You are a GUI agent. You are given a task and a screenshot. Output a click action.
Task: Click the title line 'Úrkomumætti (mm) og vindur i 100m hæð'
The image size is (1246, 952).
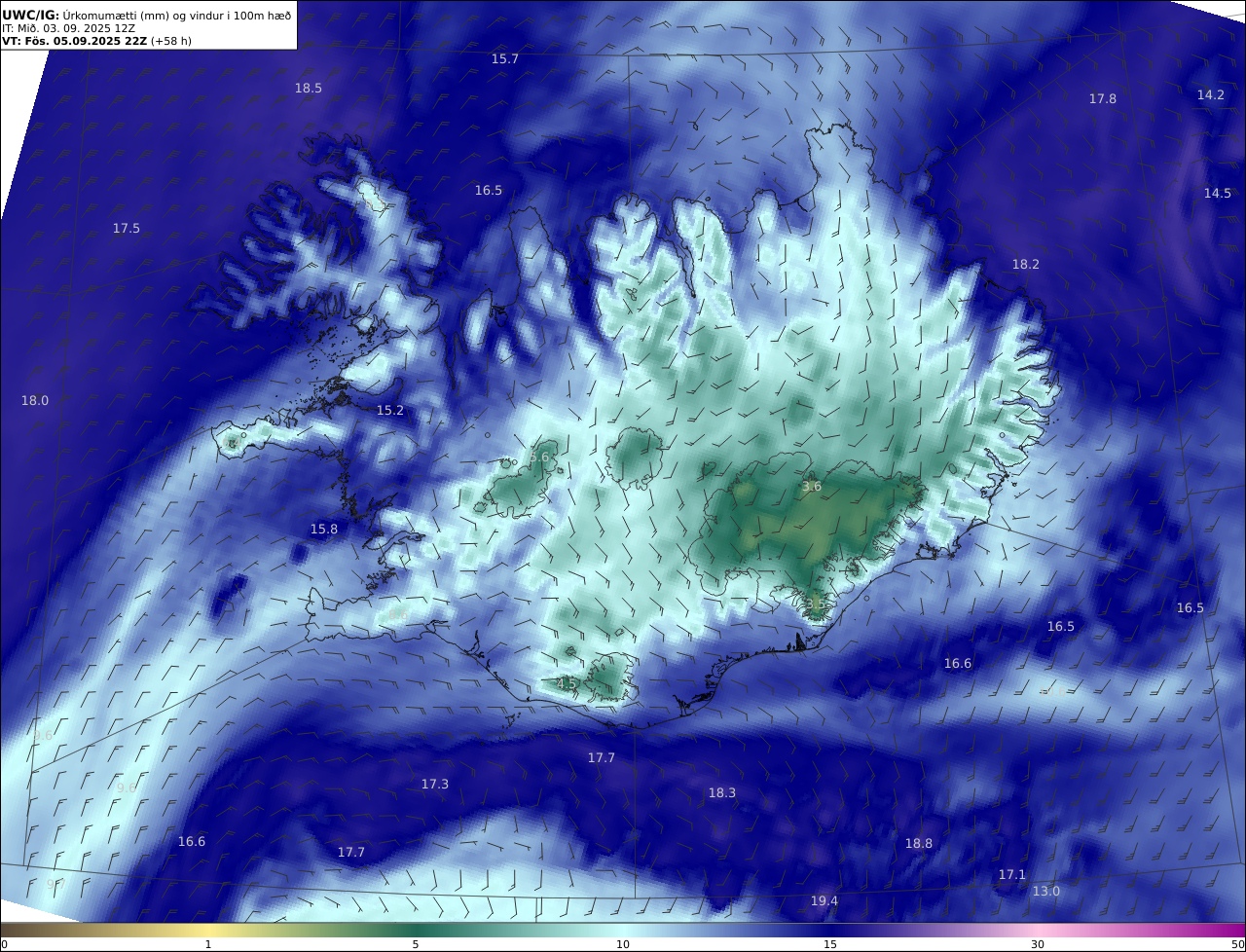click(177, 16)
